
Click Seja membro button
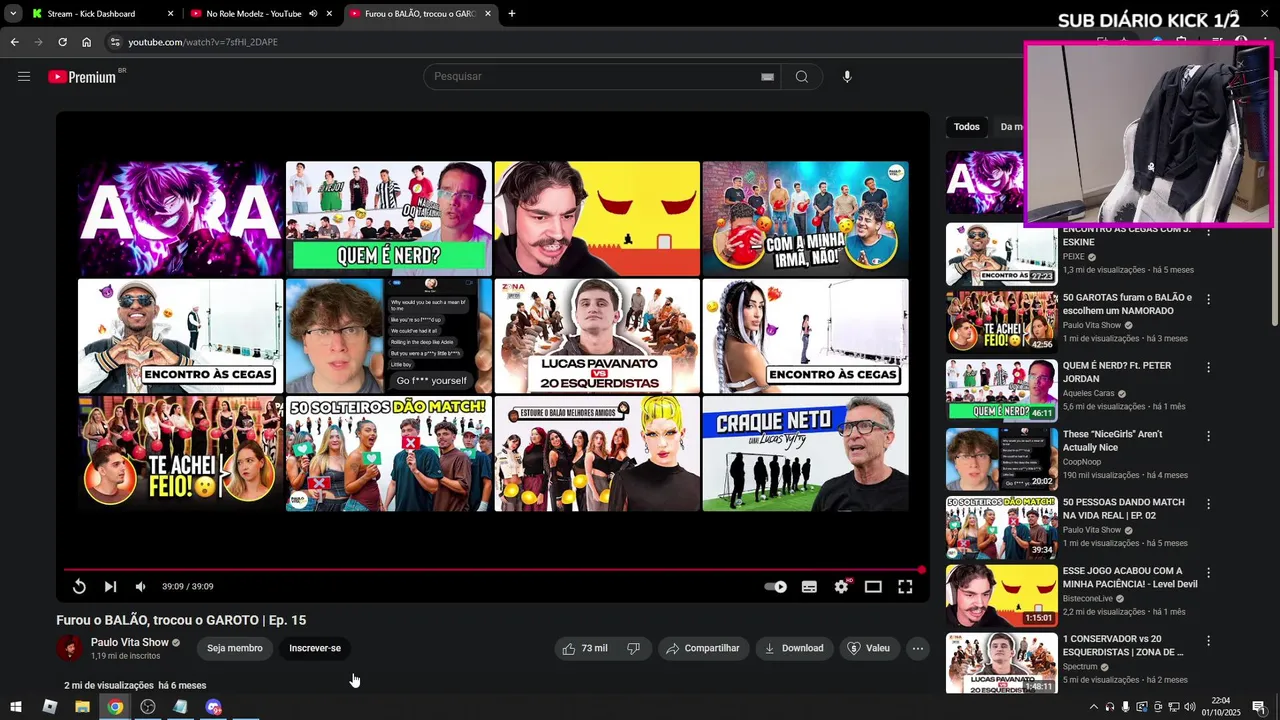tap(235, 648)
